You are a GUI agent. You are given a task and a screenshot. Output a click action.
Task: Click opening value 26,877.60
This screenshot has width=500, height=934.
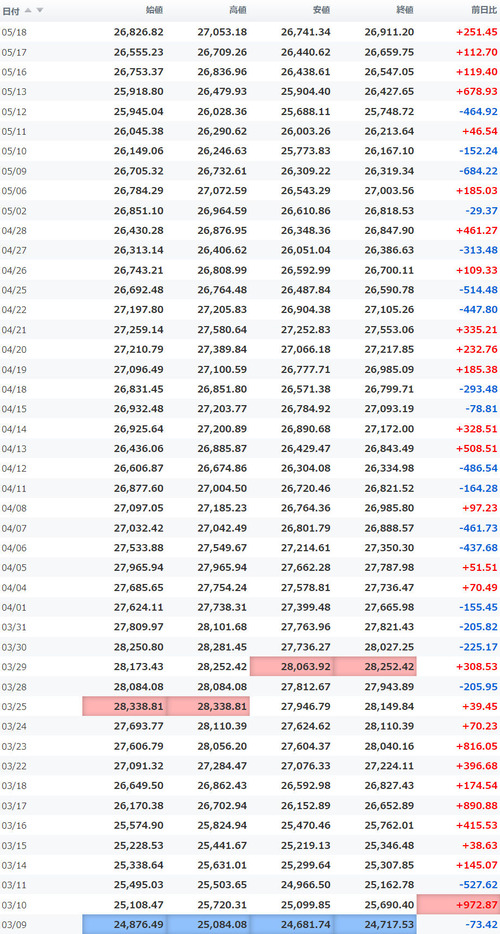point(139,488)
